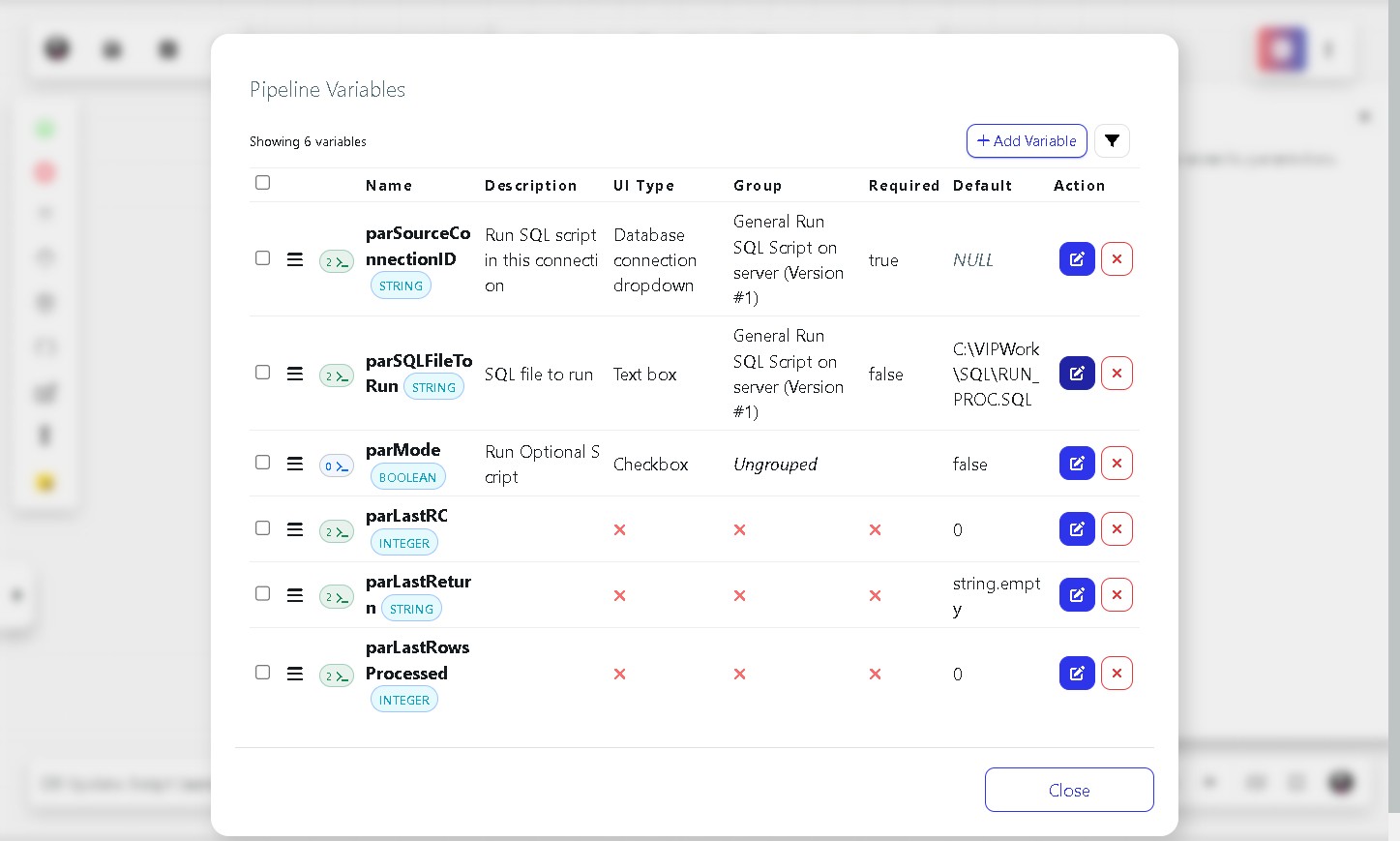The width and height of the screenshot is (1400, 841).
Task: Click the parLastRC script type icon
Action: (337, 532)
